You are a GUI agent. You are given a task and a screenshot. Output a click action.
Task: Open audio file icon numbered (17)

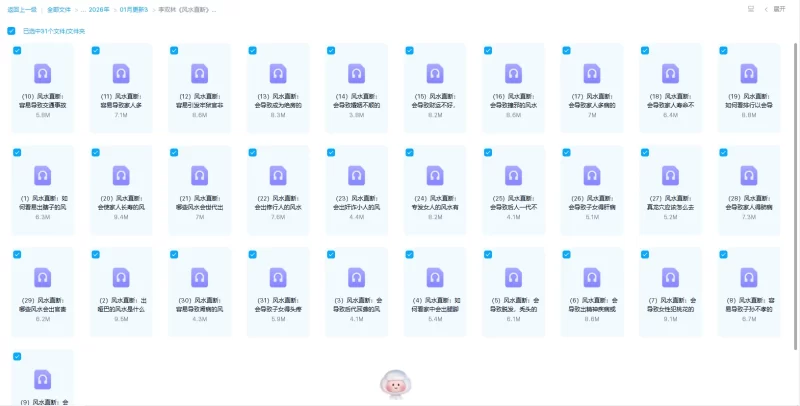click(x=592, y=73)
